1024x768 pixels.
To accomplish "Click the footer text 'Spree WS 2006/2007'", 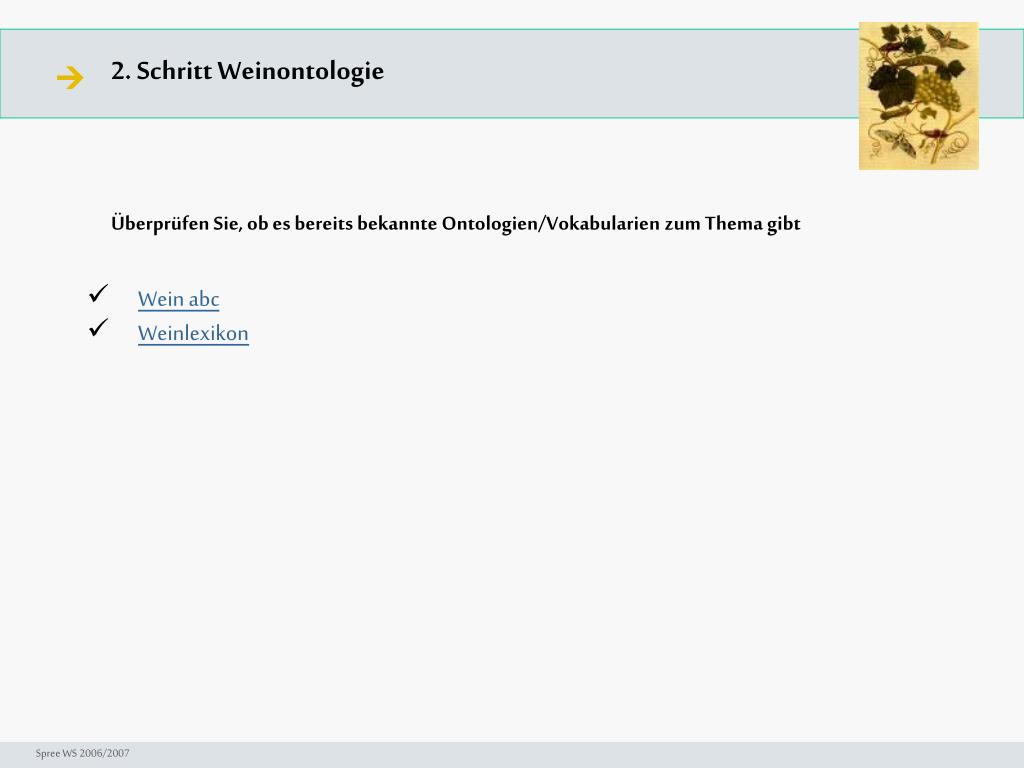I will [x=82, y=753].
